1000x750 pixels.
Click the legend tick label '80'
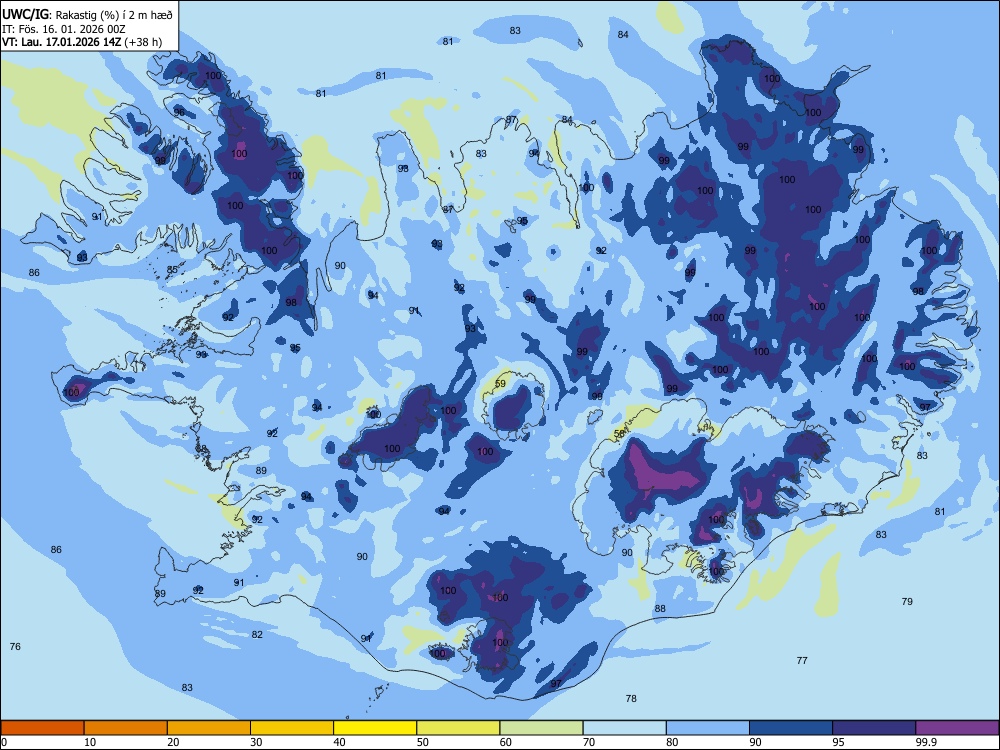click(x=672, y=742)
